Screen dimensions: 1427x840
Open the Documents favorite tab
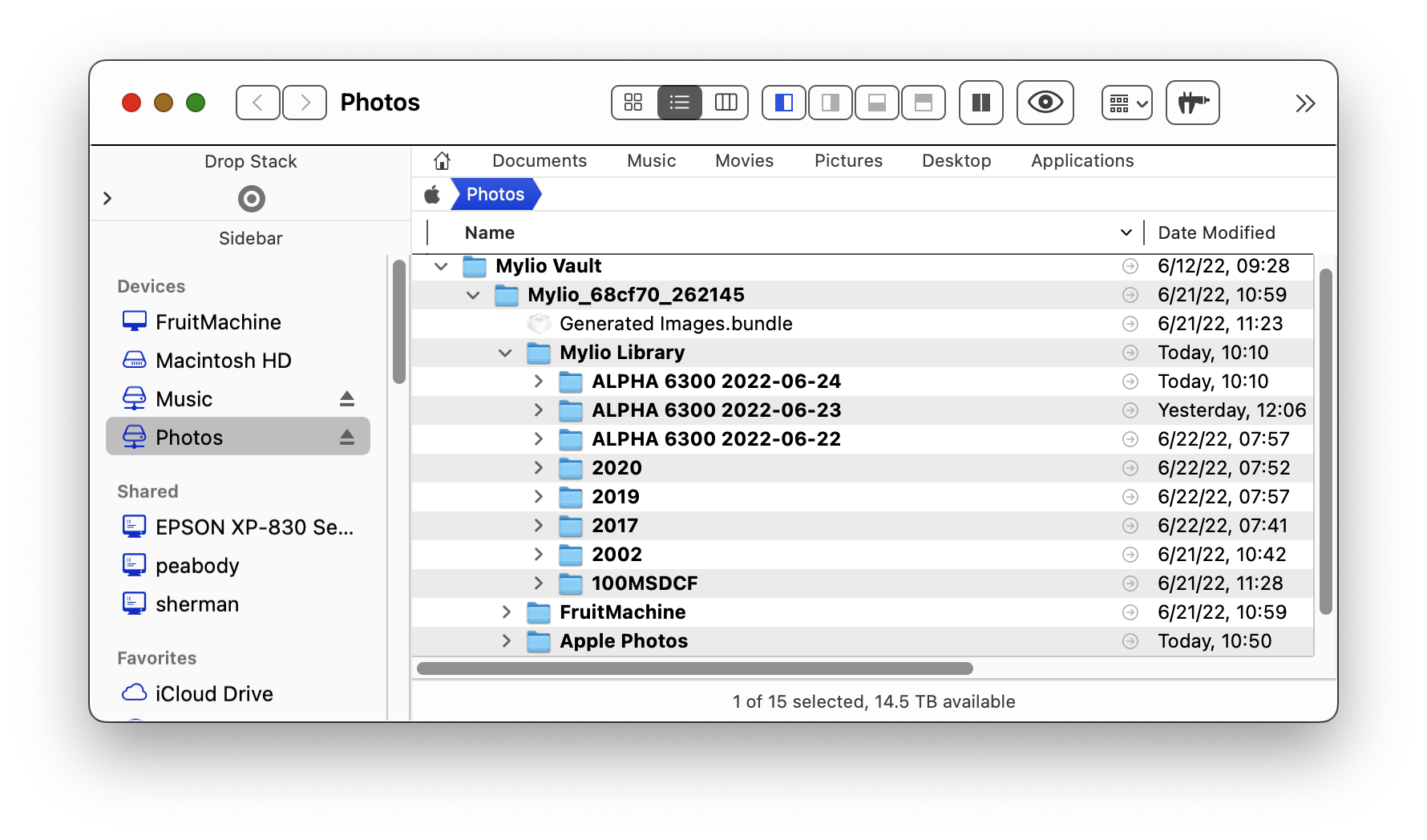point(539,161)
